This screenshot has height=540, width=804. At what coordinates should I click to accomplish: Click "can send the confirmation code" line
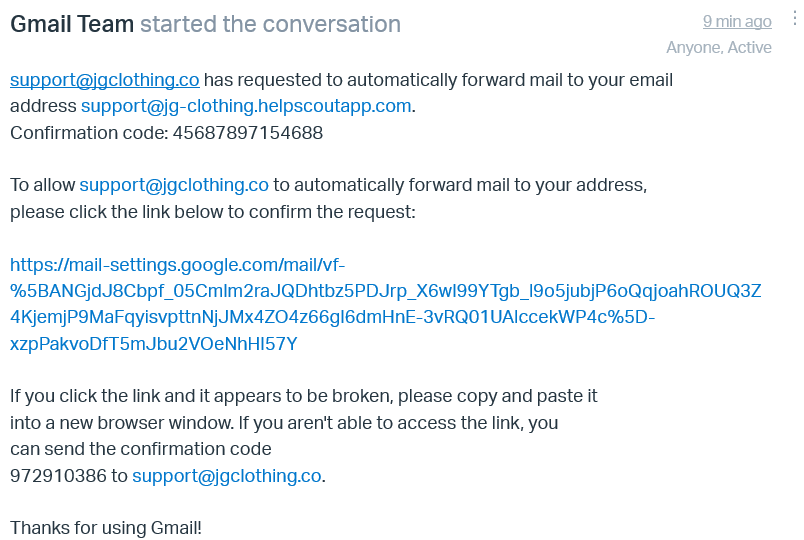[x=140, y=449]
